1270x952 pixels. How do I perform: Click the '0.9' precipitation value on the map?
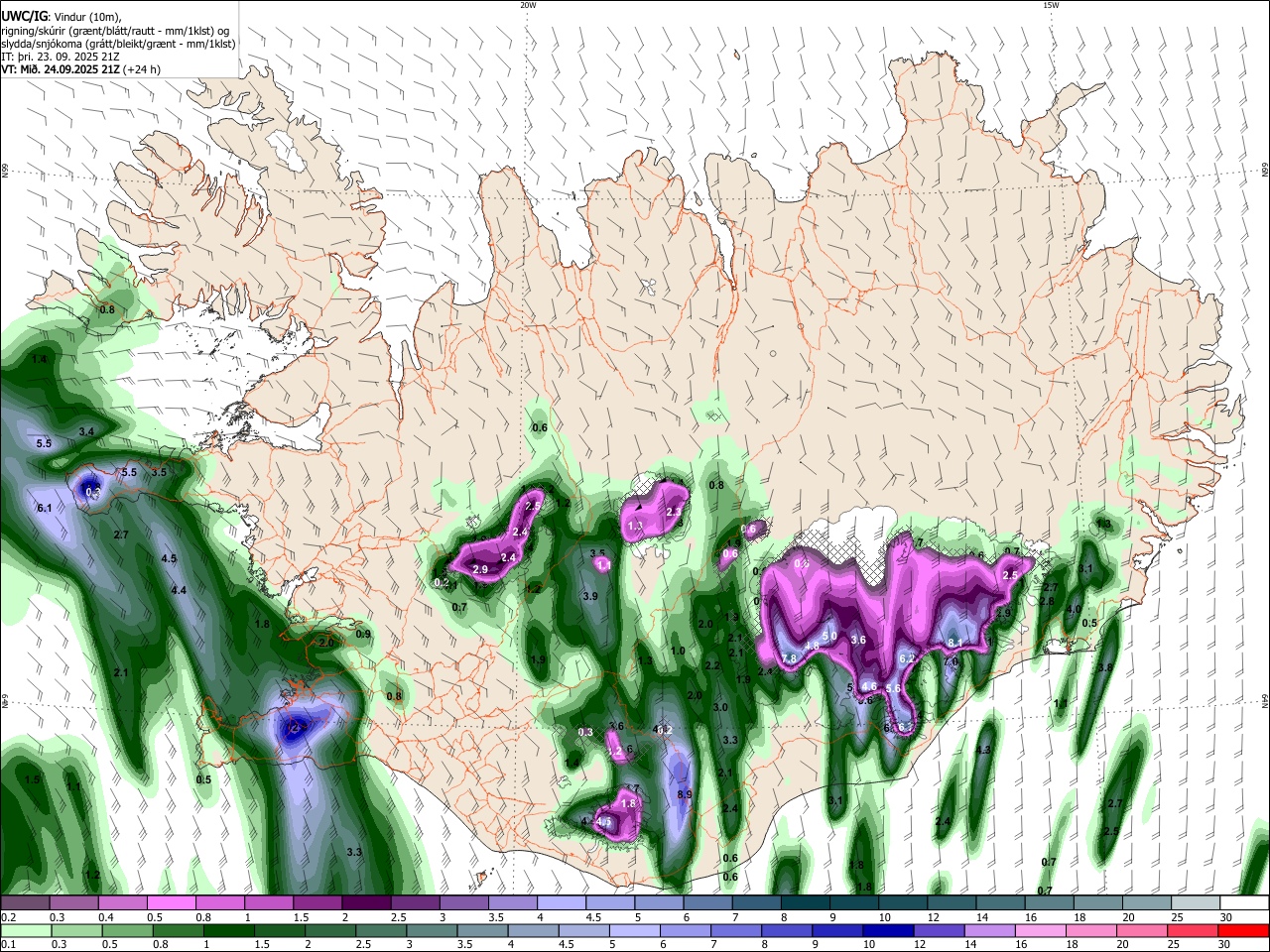point(363,634)
